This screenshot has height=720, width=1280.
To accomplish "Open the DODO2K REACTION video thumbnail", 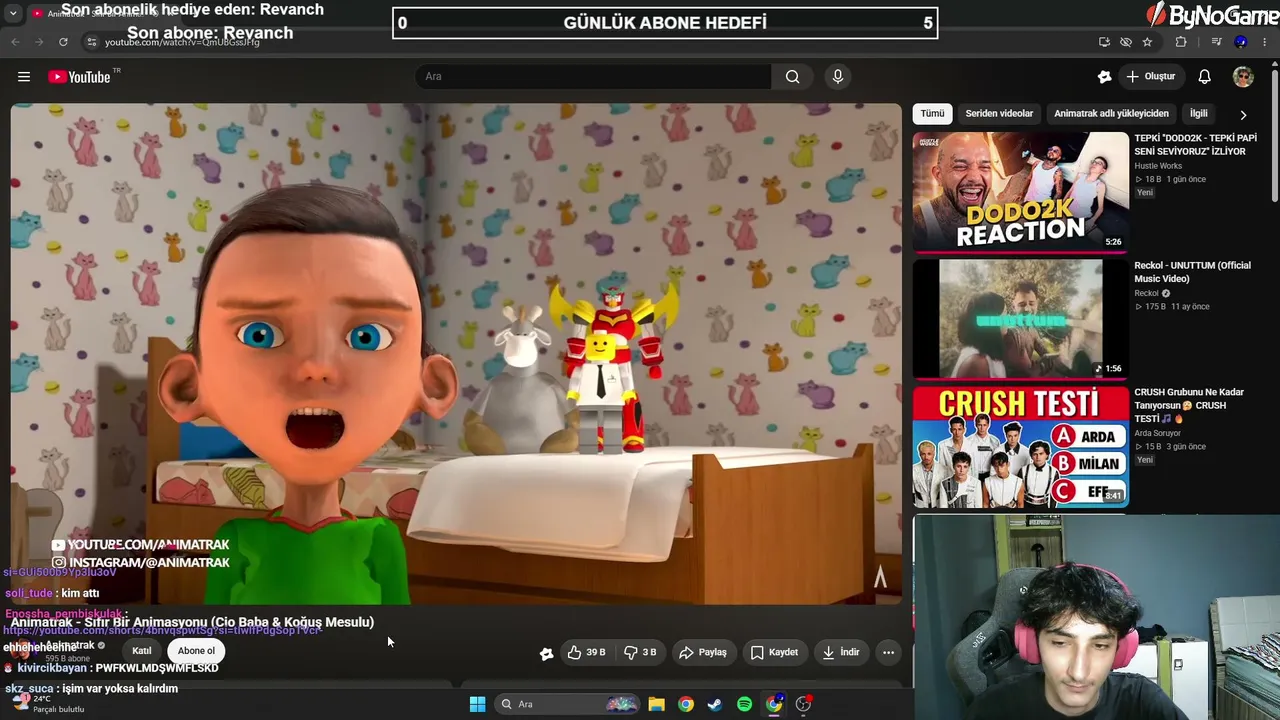I will [1020, 191].
